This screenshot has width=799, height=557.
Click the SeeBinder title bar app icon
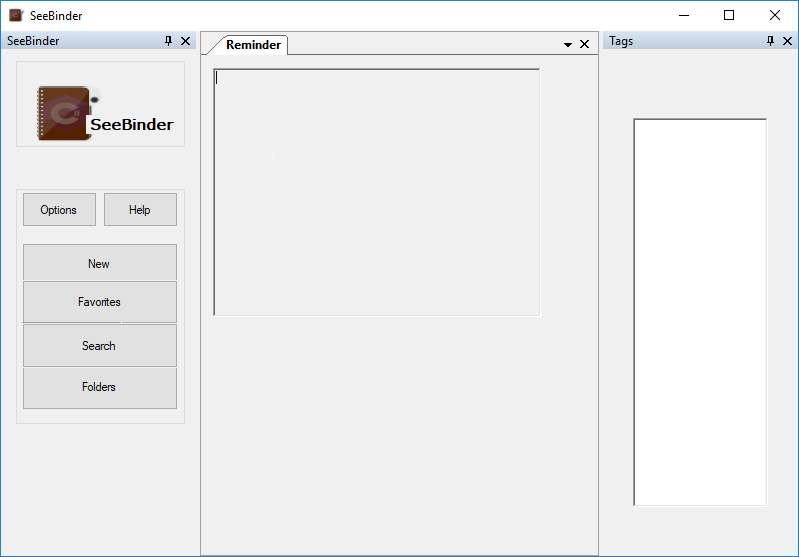point(16,15)
